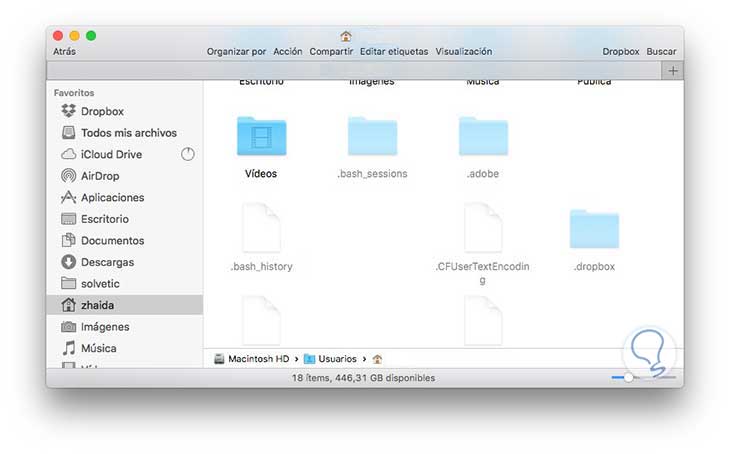Click Editar etiquetas in toolbar

[394, 51]
